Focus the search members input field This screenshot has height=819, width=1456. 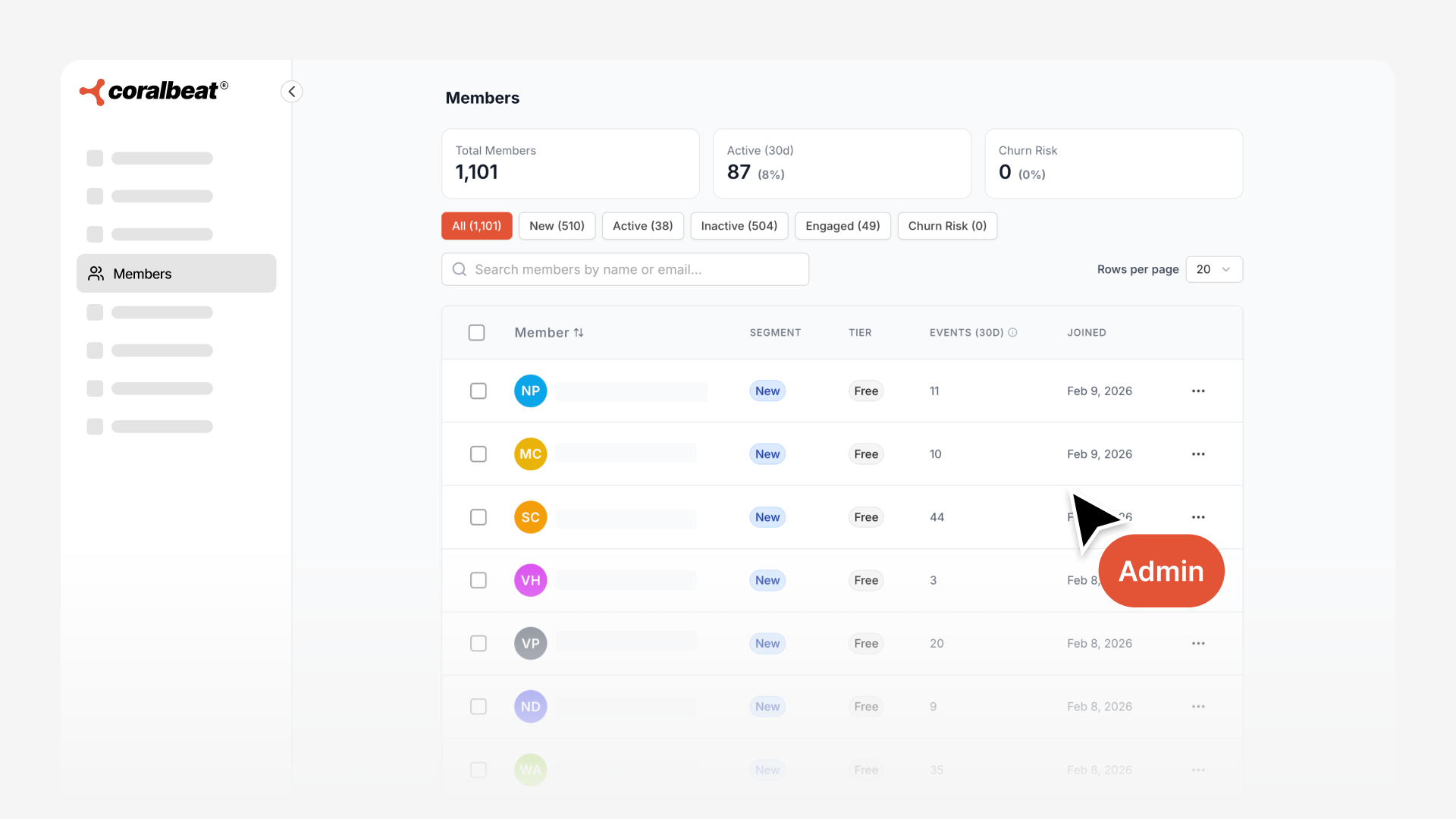(625, 269)
